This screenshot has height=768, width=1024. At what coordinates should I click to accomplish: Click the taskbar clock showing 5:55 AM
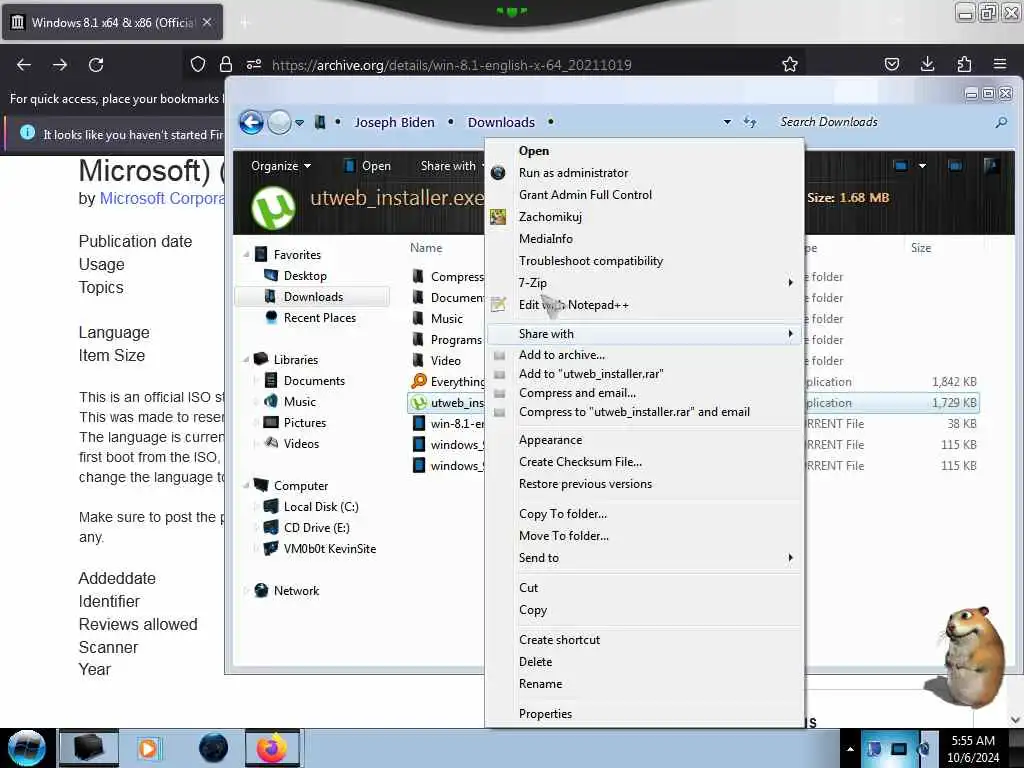coord(973,748)
